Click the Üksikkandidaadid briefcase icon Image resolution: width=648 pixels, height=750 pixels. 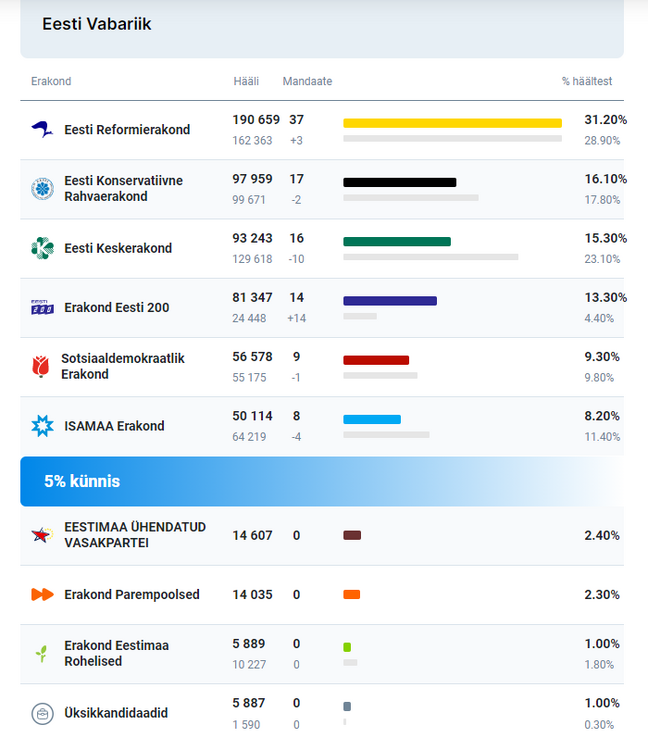coord(42,713)
